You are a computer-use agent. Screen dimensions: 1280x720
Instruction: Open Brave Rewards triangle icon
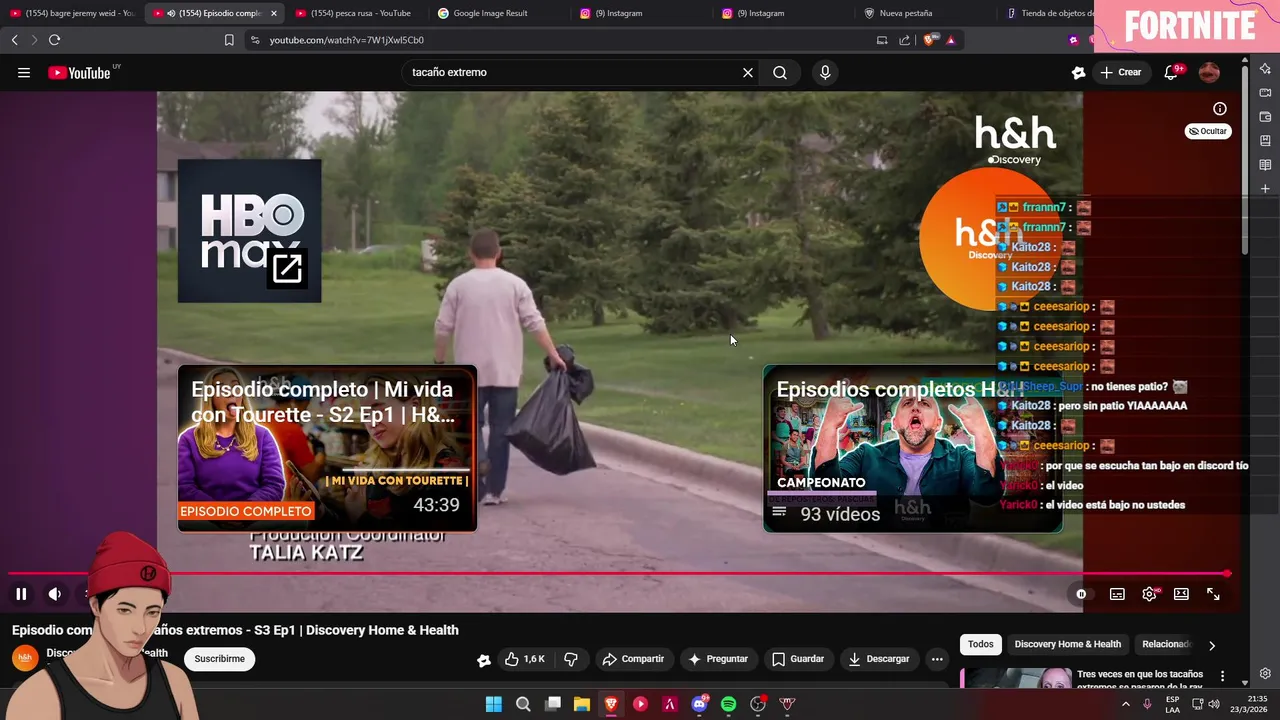(x=951, y=40)
